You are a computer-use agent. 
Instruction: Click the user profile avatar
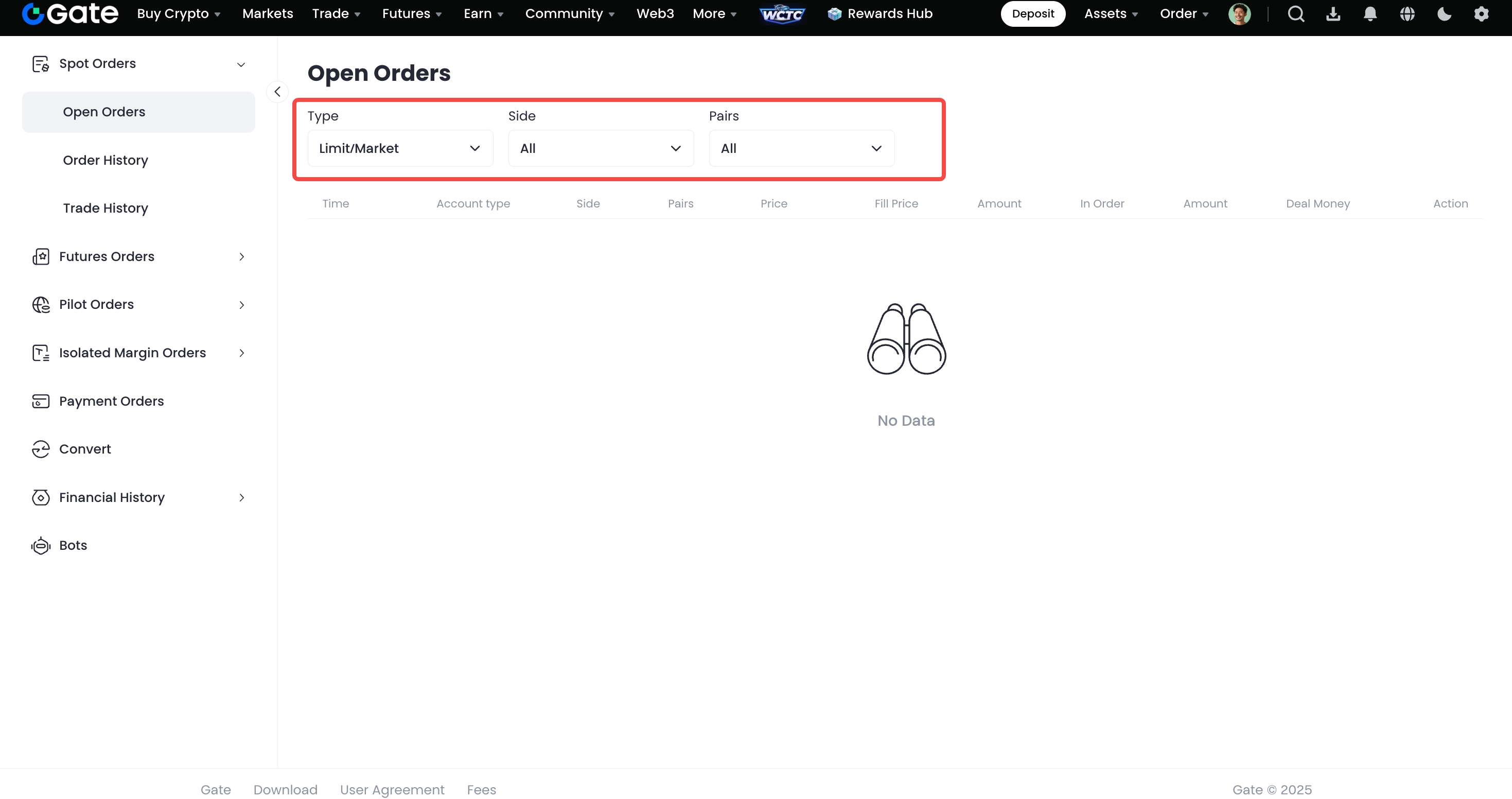point(1239,14)
